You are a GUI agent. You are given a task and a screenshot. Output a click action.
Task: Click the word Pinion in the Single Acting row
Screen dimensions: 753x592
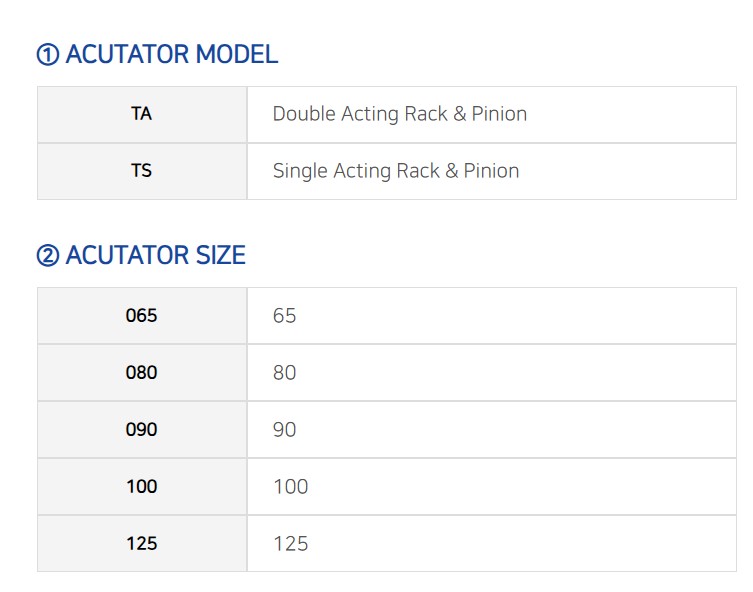pyautogui.click(x=491, y=171)
